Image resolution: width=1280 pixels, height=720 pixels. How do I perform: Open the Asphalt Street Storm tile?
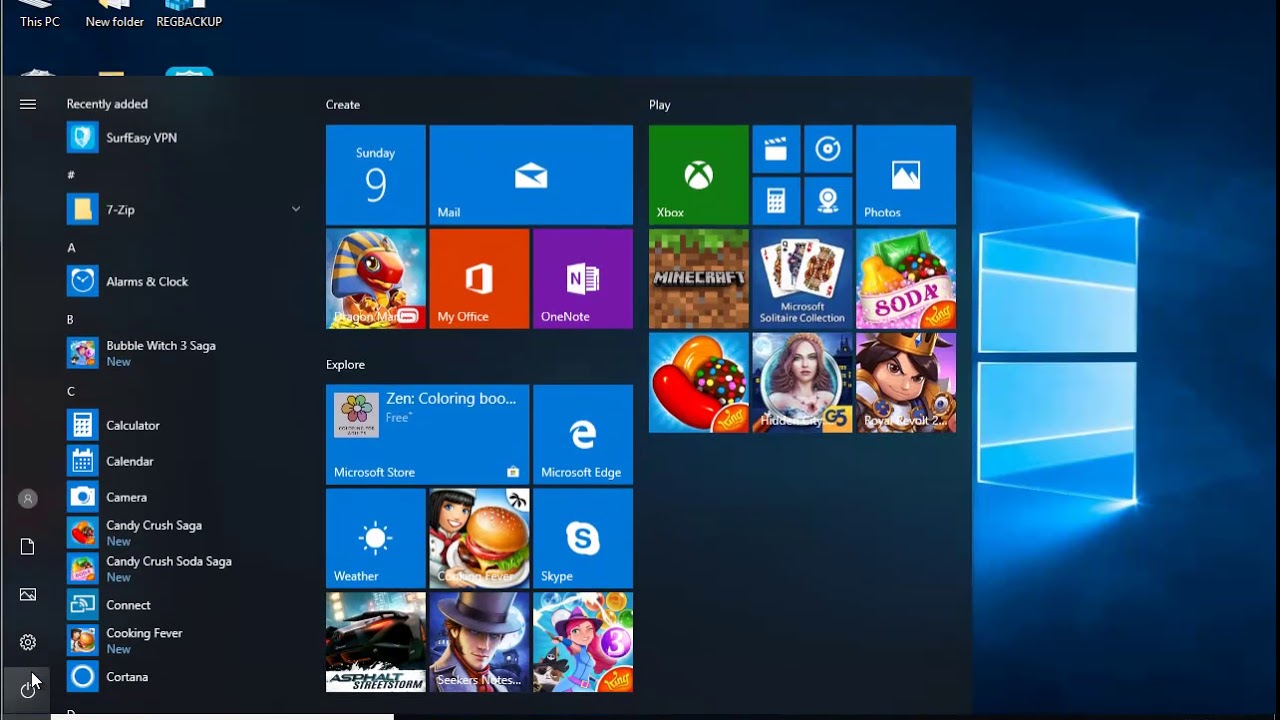coord(376,642)
